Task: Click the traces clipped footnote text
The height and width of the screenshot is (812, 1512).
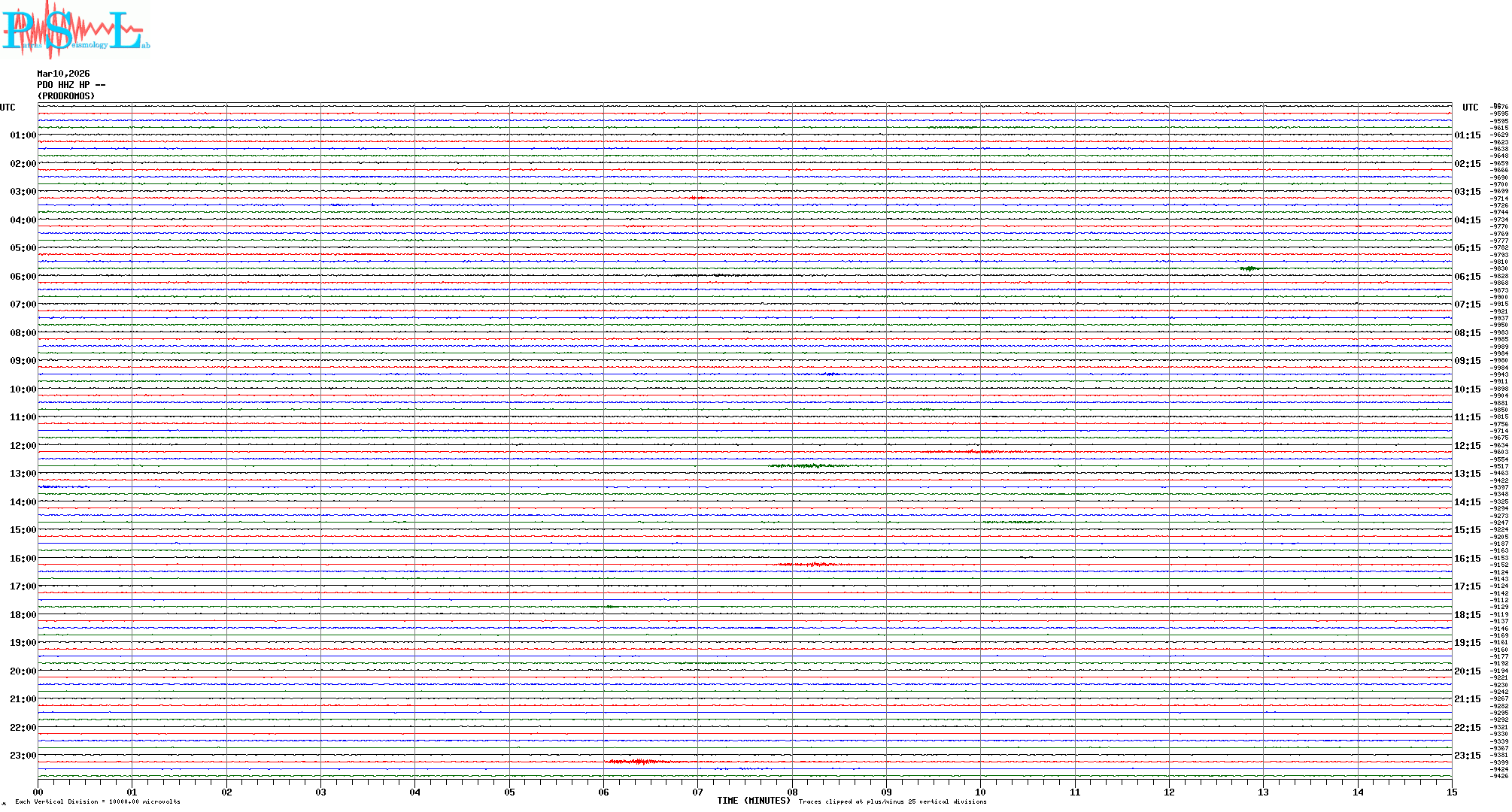Action: (892, 802)
